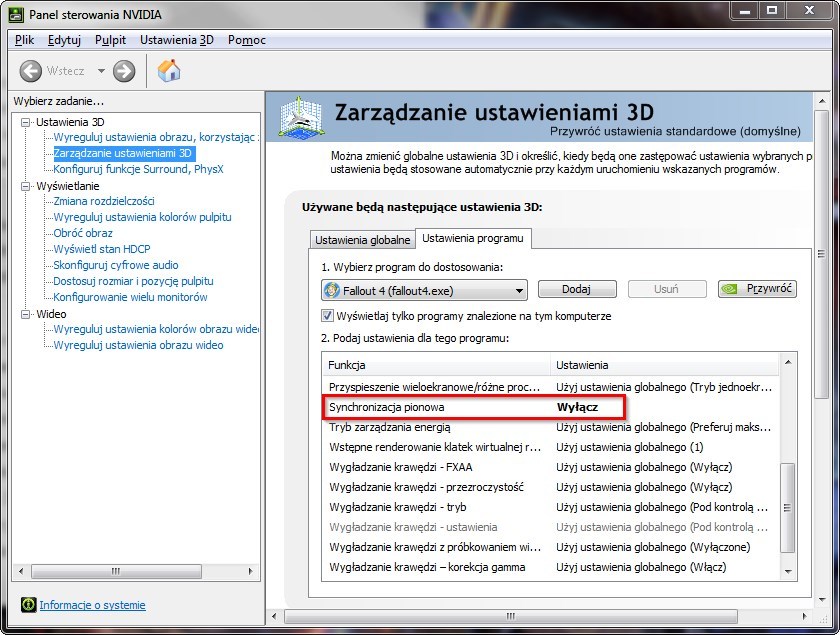Click main panel horizontal scroll right arrow
This screenshot has height=635, width=840.
tap(805, 616)
